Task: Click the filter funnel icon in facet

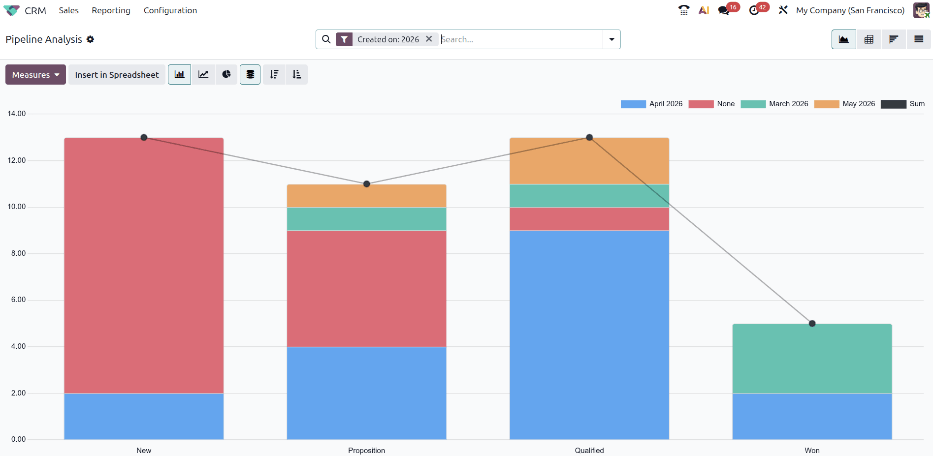Action: click(x=344, y=39)
